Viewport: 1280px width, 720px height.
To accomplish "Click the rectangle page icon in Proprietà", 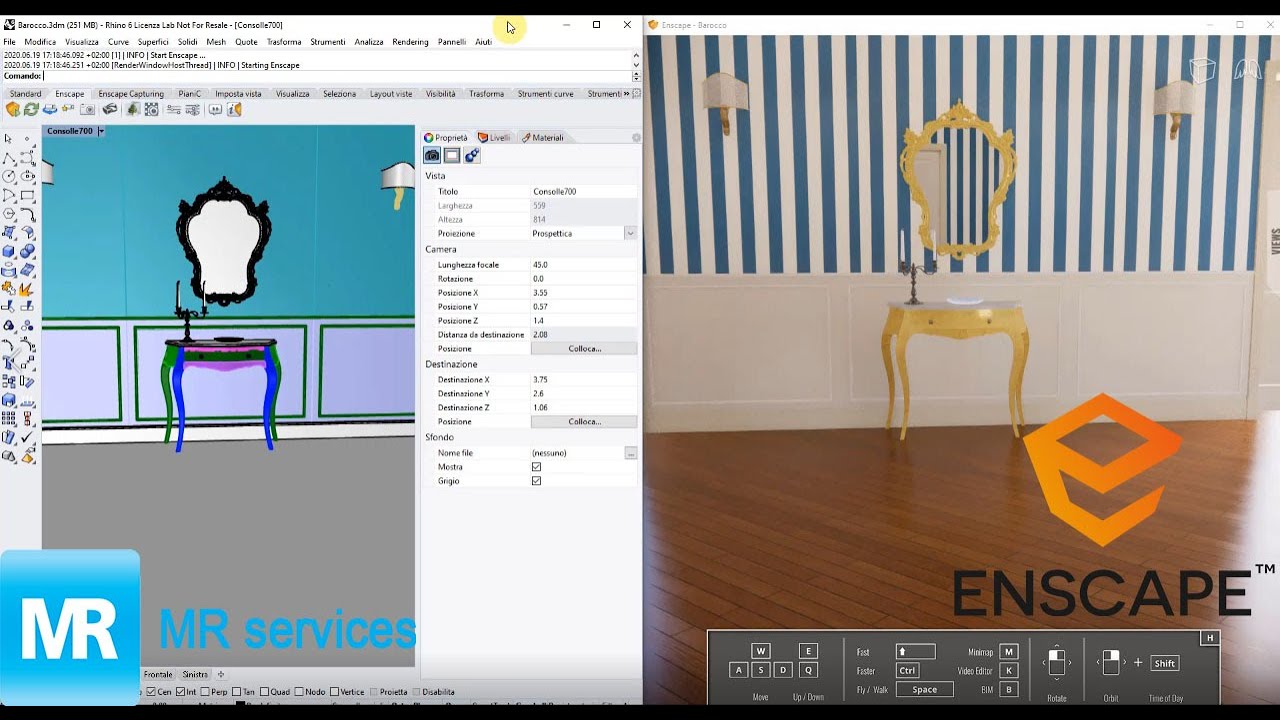I will click(452, 155).
